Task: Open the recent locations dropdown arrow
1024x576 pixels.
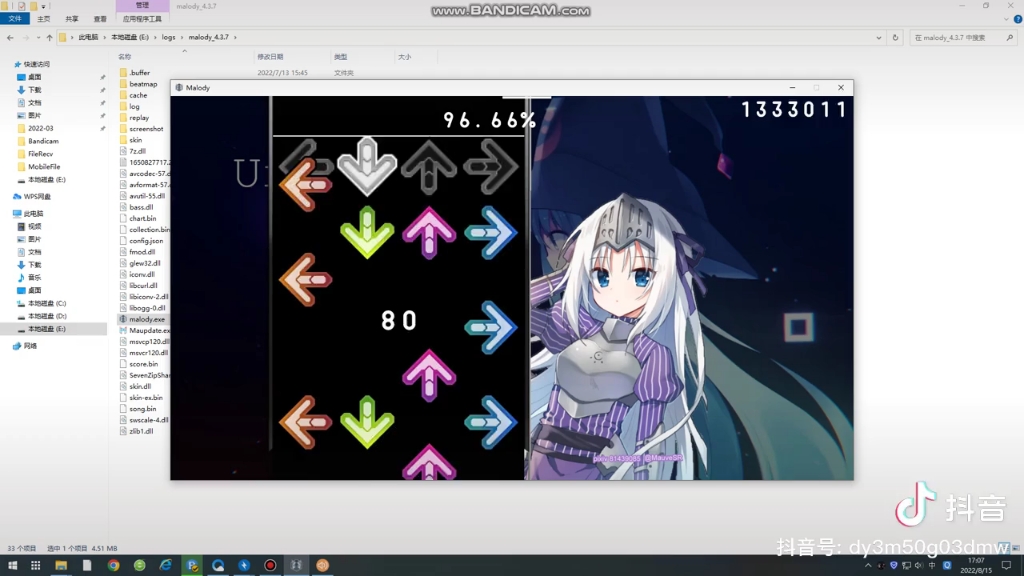Action: coord(38,38)
